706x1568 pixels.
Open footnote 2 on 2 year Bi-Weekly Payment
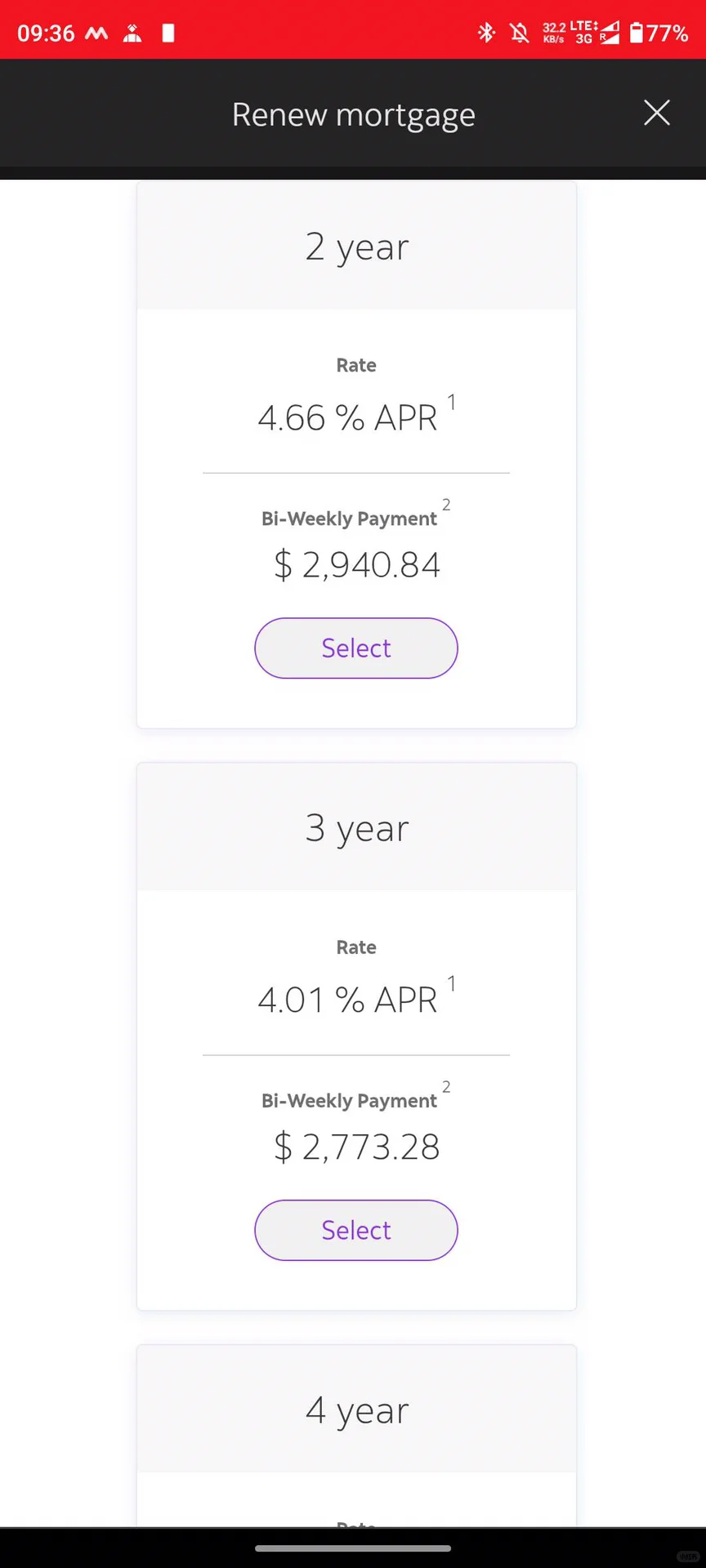point(446,505)
